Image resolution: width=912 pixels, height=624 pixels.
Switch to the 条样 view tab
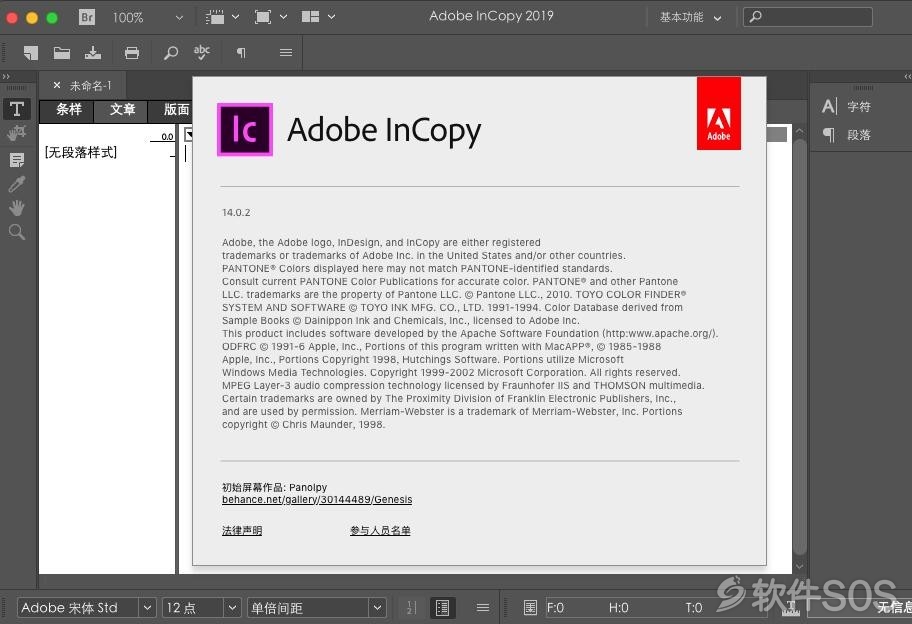click(x=69, y=110)
